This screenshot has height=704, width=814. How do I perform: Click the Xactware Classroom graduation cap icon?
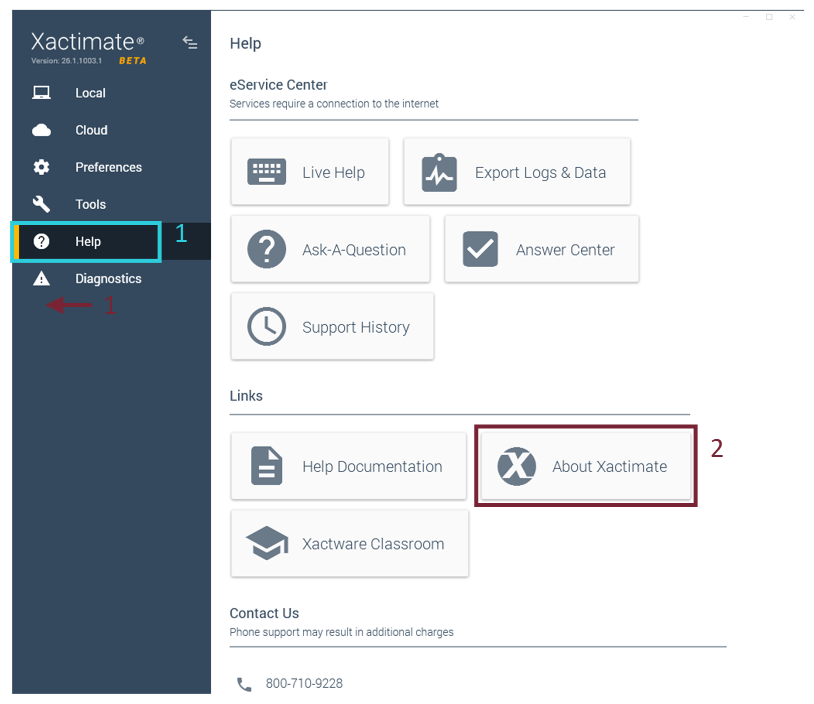[x=267, y=544]
